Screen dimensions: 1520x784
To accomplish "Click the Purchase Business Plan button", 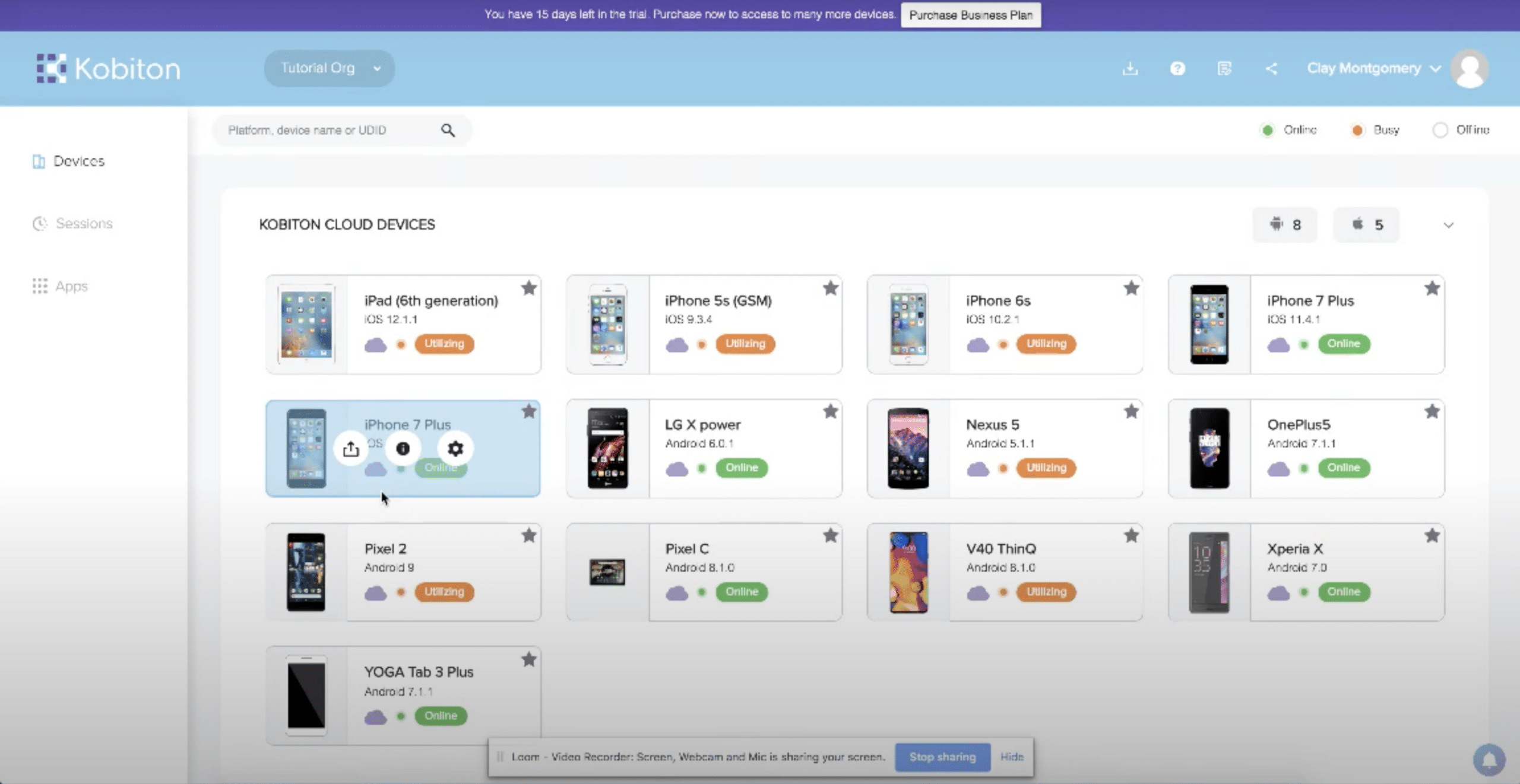I will (x=970, y=14).
